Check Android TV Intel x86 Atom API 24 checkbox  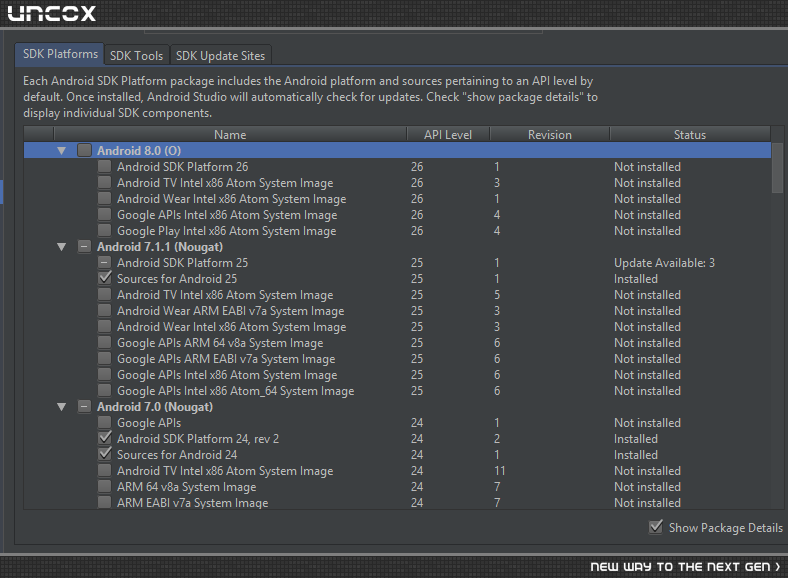[105, 470]
